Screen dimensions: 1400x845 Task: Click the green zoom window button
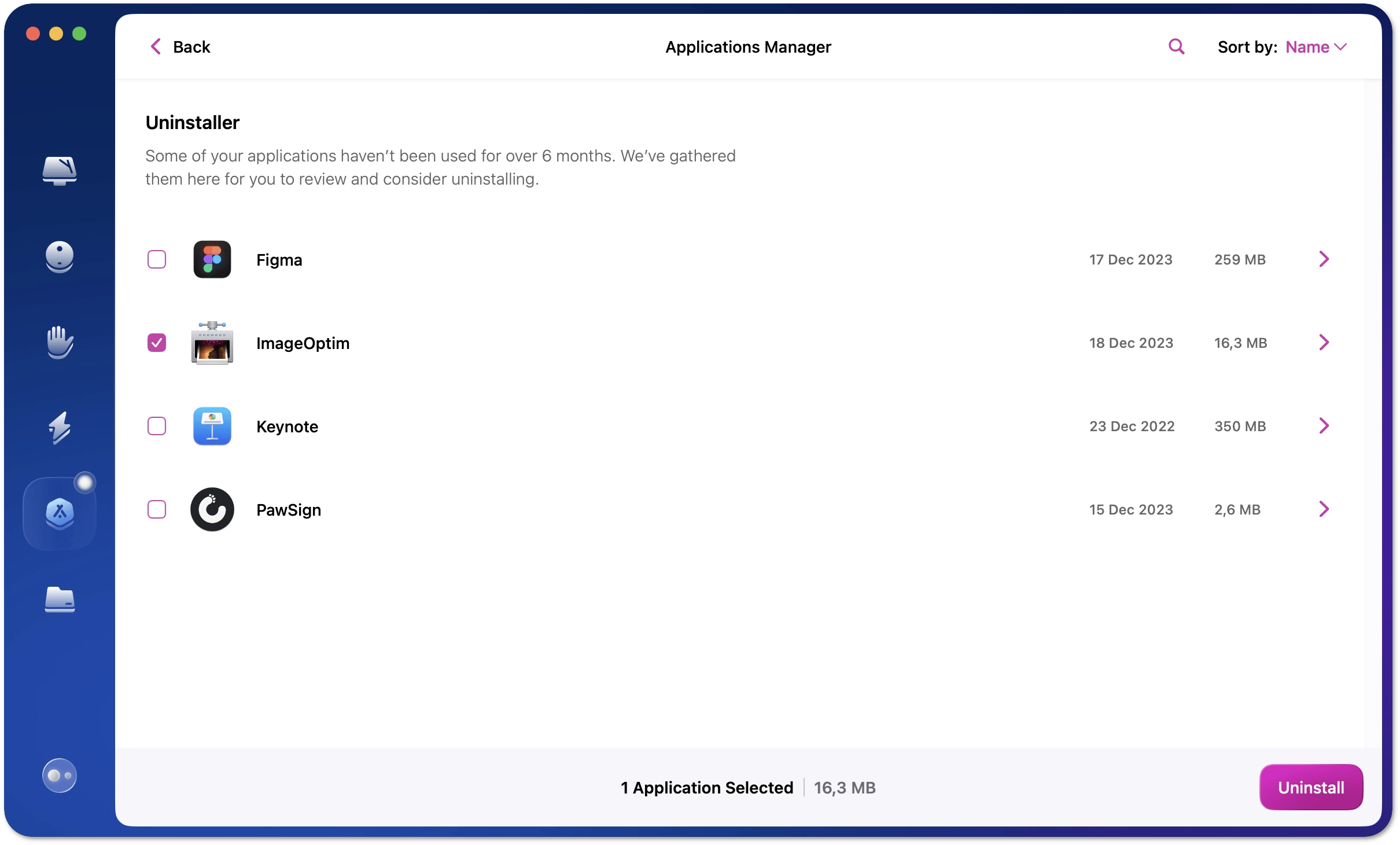[79, 34]
